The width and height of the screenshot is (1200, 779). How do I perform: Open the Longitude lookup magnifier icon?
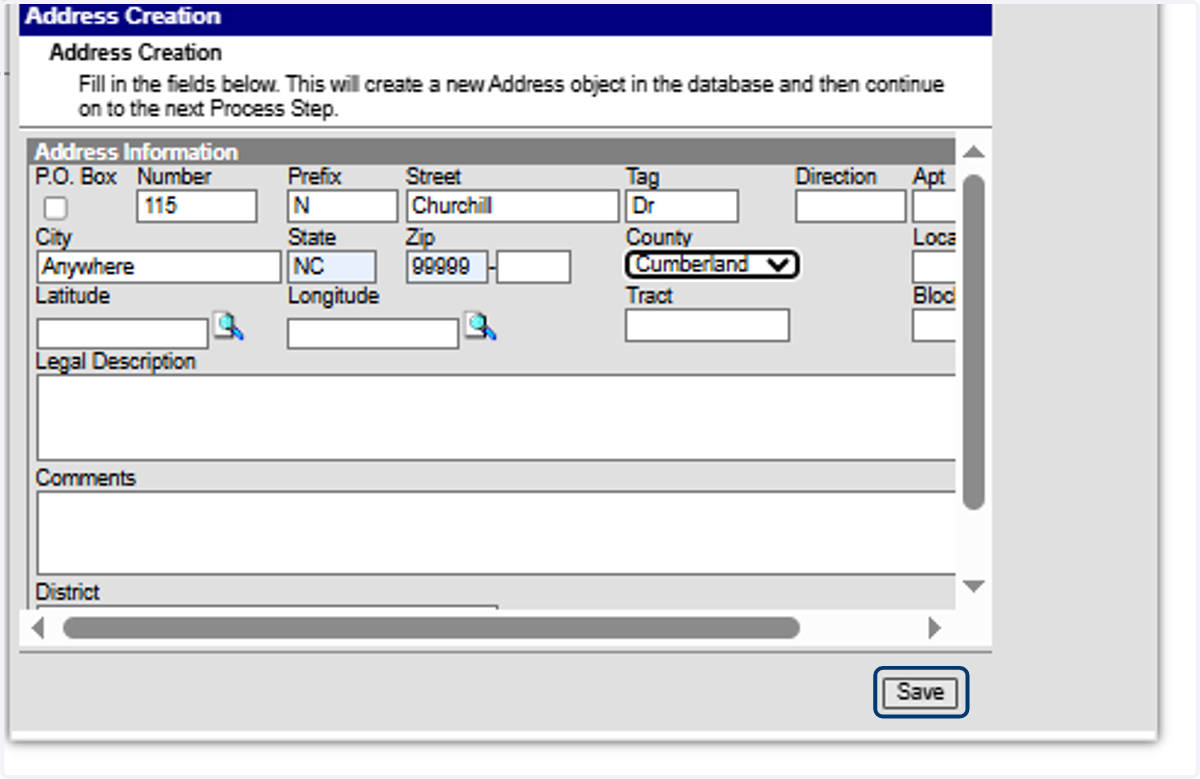tap(481, 326)
